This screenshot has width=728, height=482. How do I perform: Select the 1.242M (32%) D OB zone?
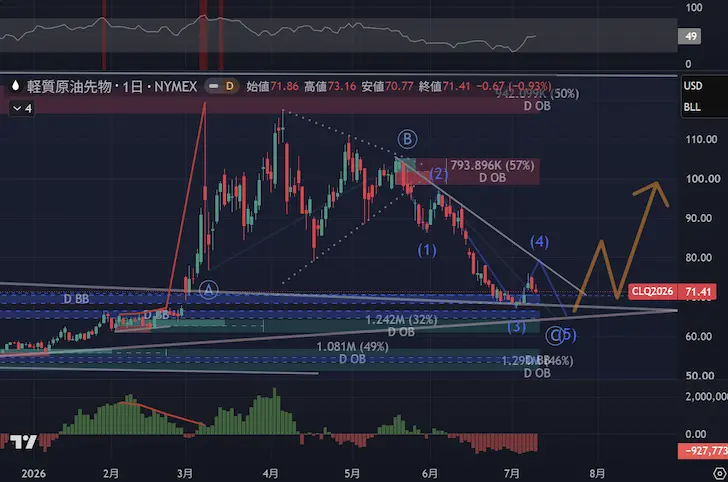pyautogui.click(x=401, y=326)
